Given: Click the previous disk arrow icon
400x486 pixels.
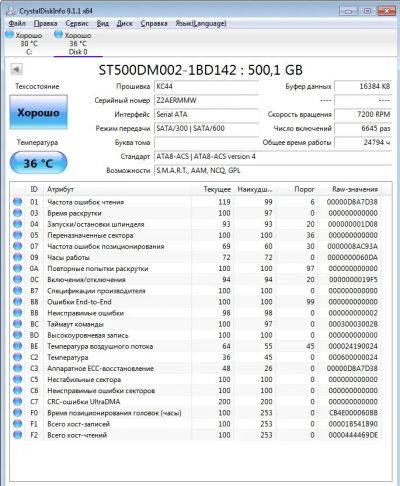Looking at the screenshot, I should pyautogui.click(x=16, y=69).
